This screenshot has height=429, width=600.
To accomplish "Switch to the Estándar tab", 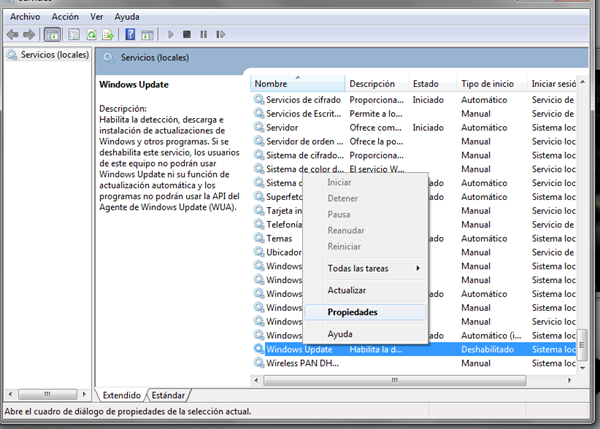I will click(168, 395).
